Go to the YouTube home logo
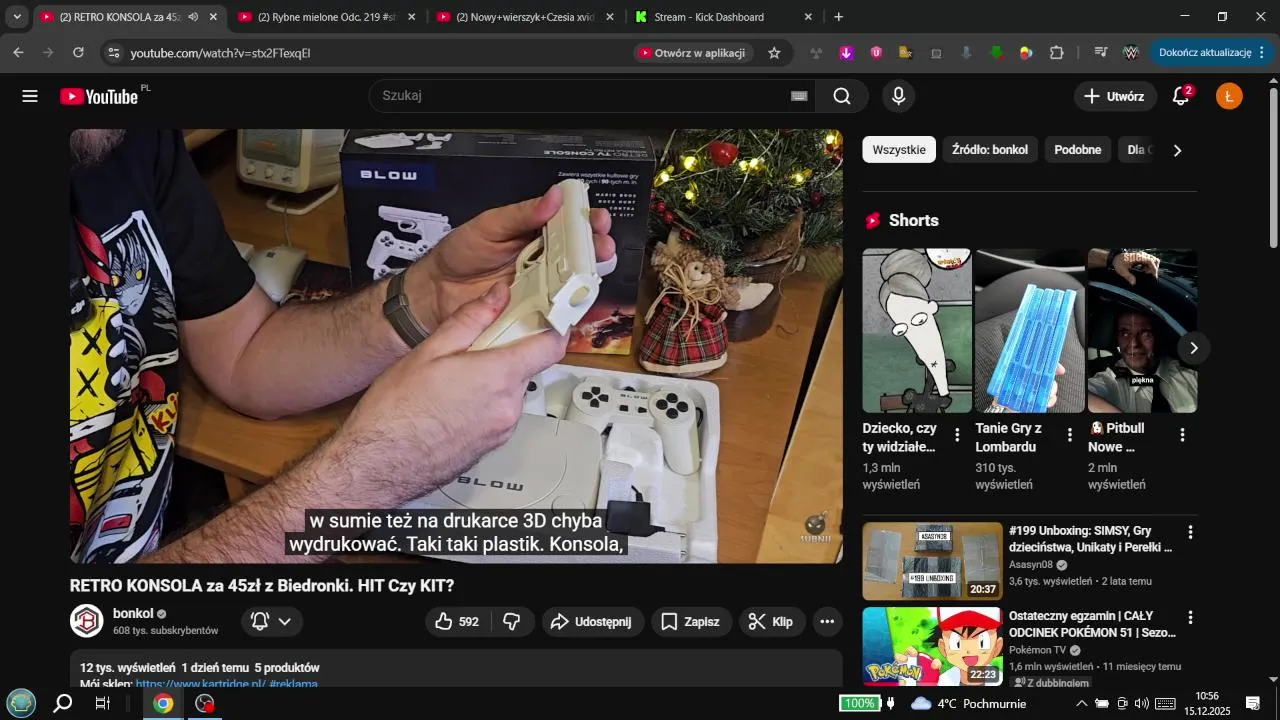The height and width of the screenshot is (720, 1280). tap(99, 96)
